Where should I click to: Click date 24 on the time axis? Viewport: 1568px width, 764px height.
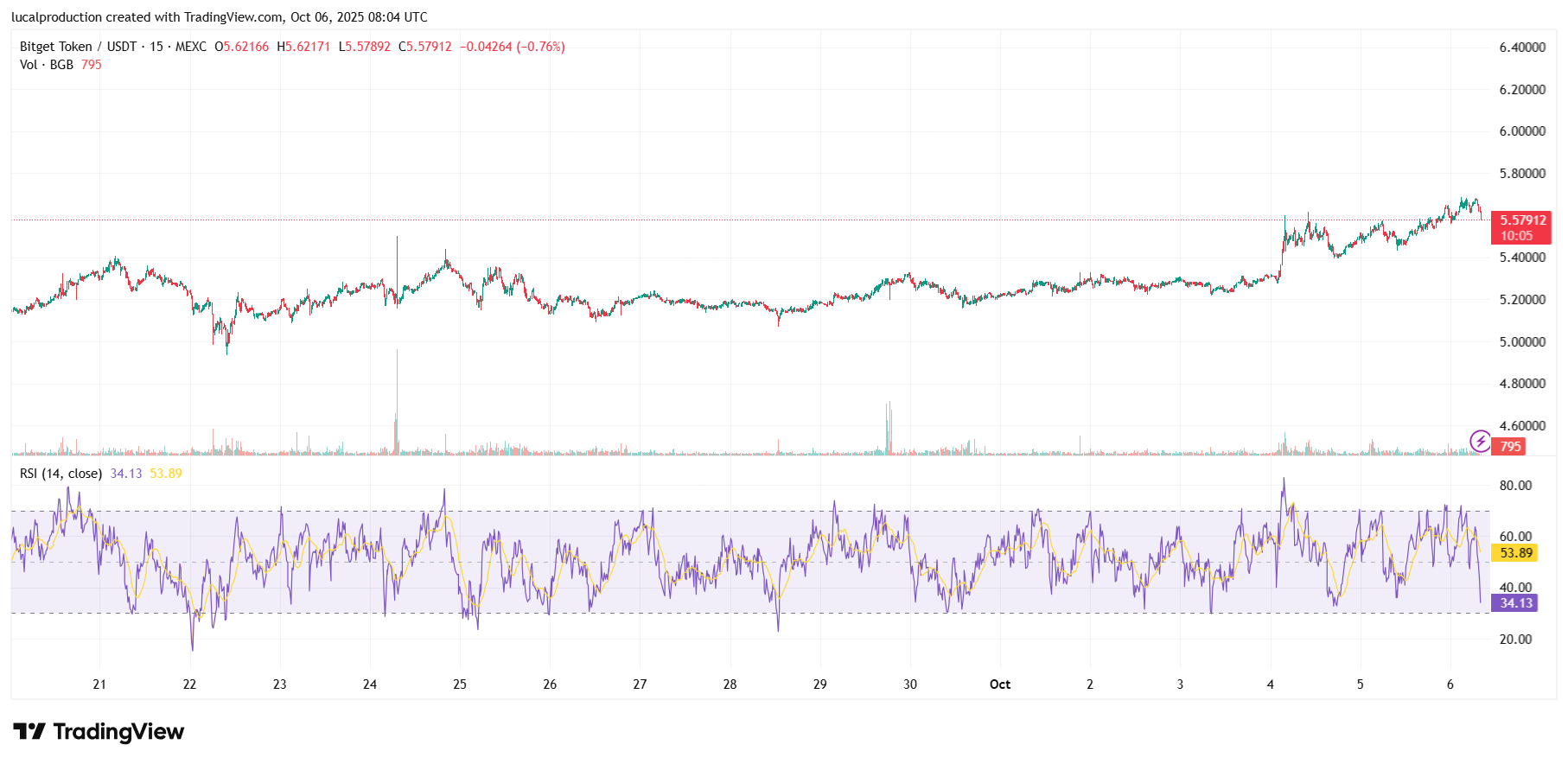[370, 684]
